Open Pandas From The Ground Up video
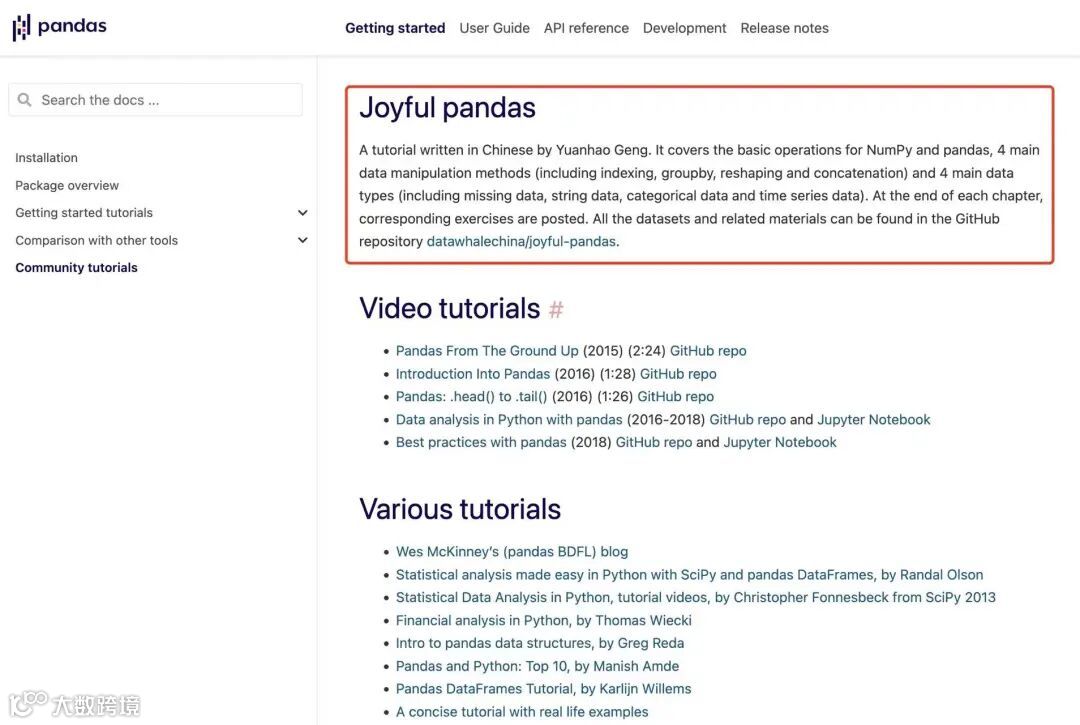Screen dimensions: 1080x725 click(x=487, y=351)
